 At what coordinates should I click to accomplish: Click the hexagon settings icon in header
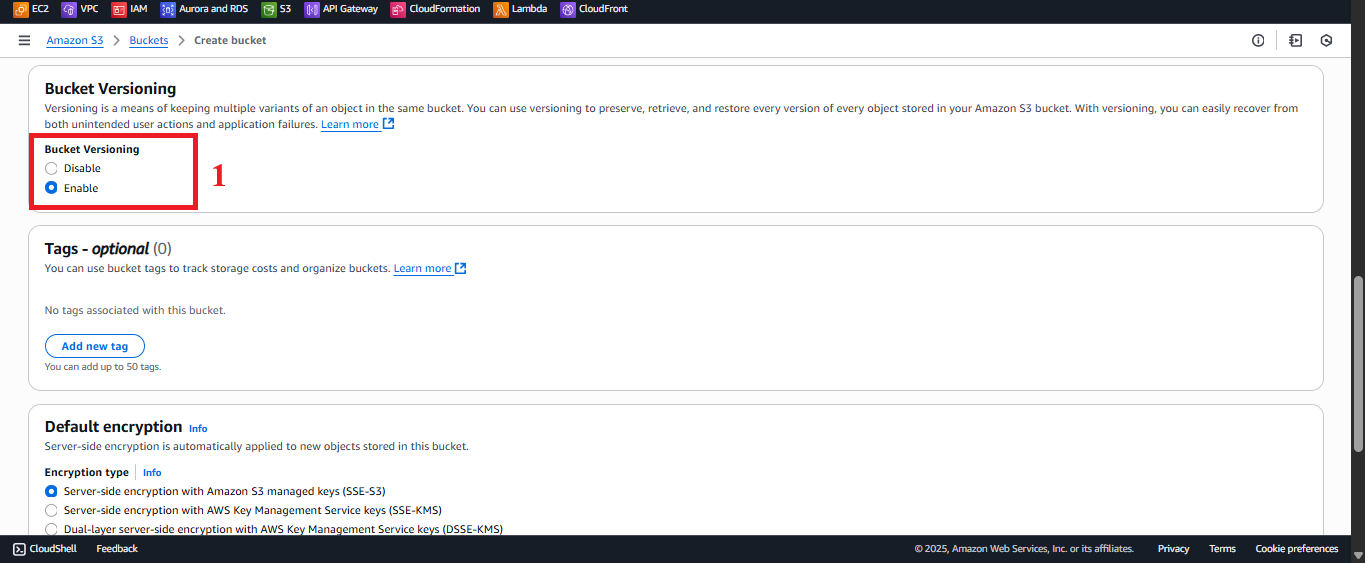[x=1327, y=41]
